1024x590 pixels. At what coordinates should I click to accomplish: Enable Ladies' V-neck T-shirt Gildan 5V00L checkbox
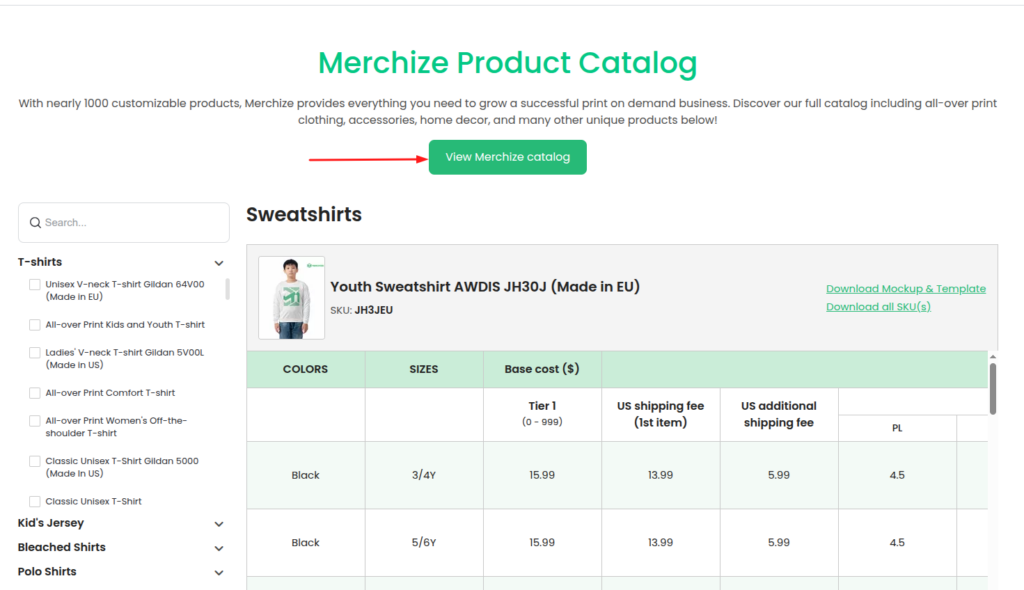pyautogui.click(x=35, y=353)
